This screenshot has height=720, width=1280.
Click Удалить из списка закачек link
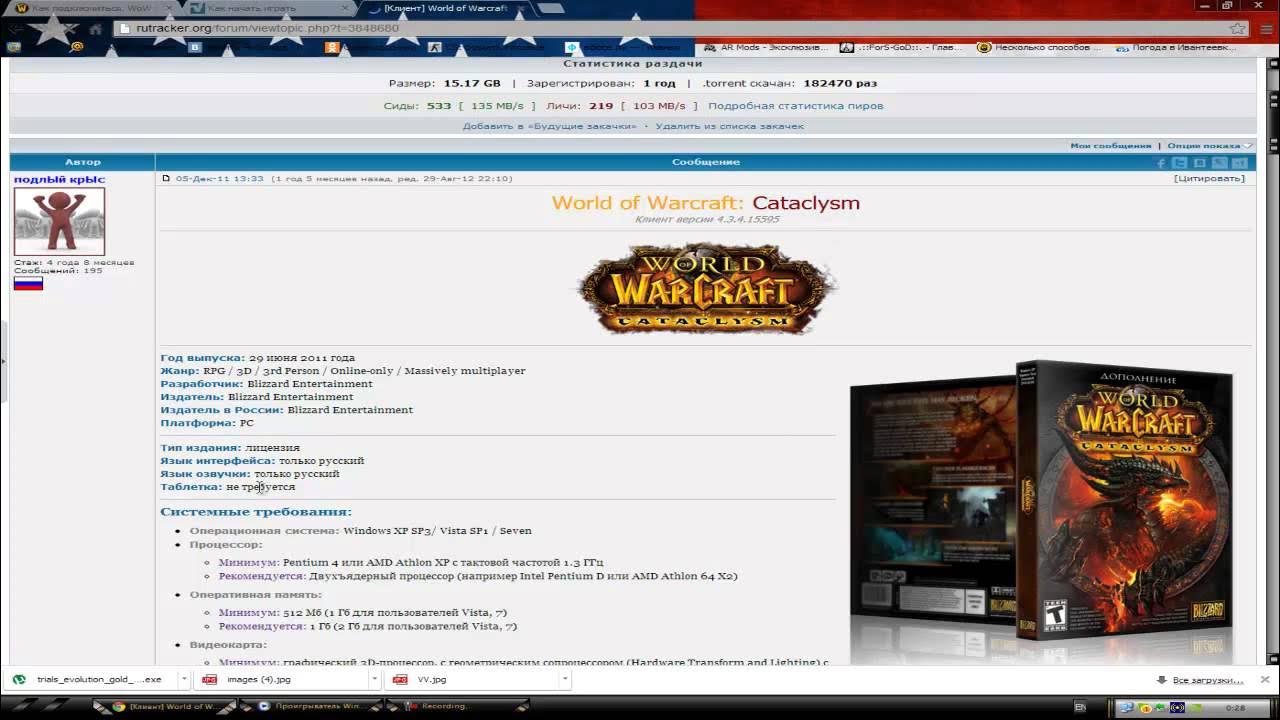(729, 127)
